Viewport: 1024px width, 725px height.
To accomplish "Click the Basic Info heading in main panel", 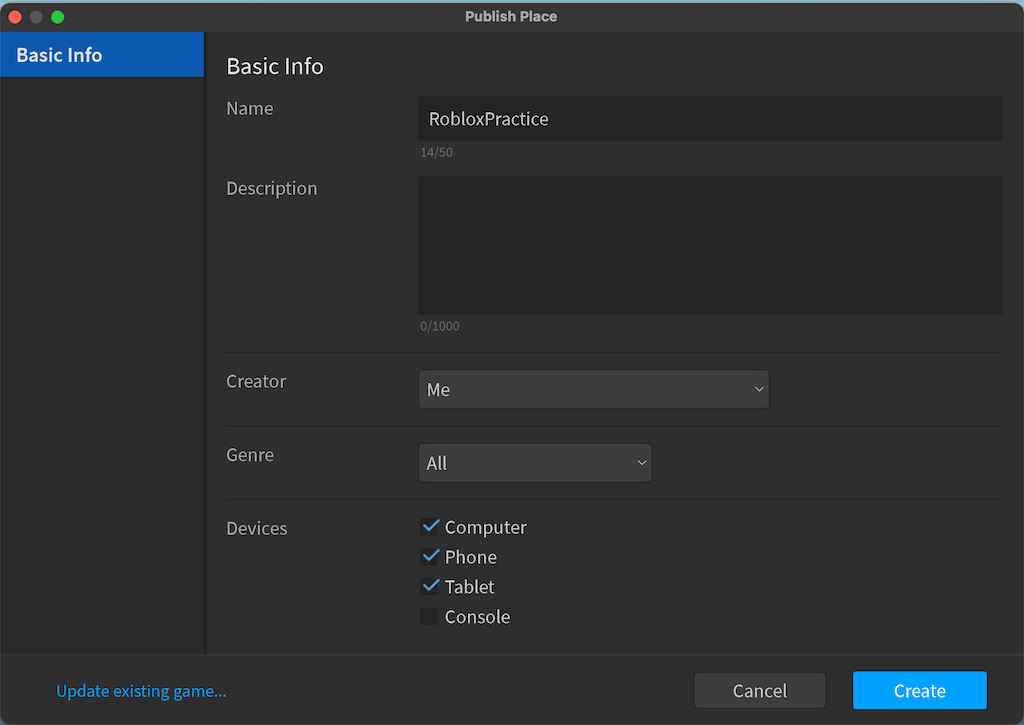I will [x=275, y=67].
